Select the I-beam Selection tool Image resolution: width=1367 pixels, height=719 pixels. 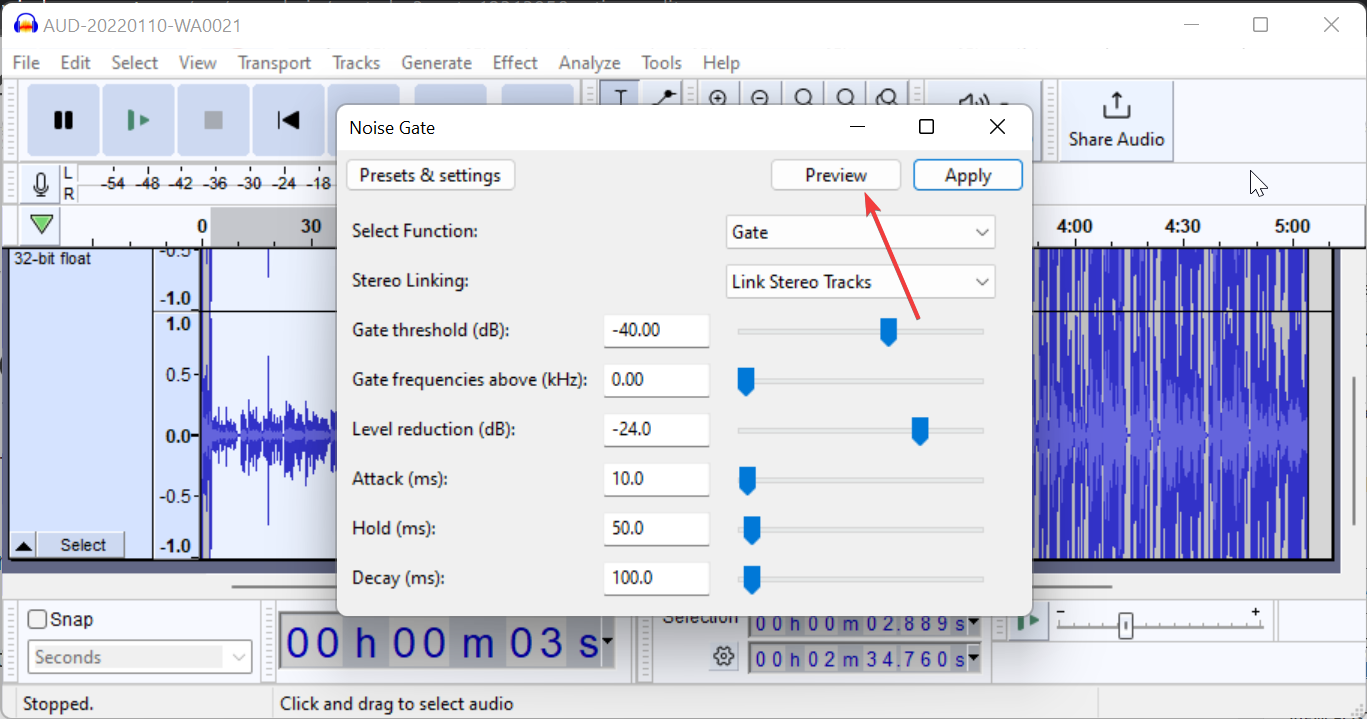point(620,97)
